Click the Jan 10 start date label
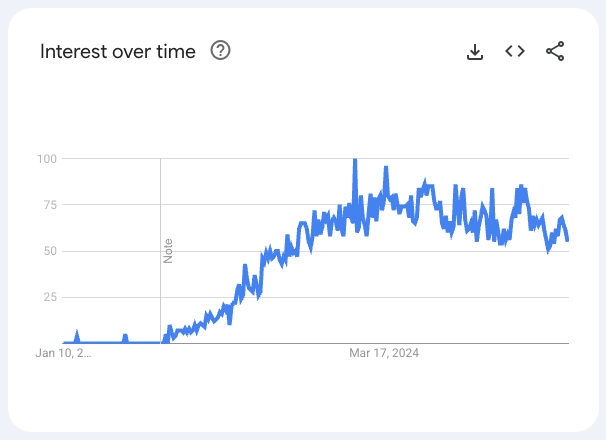The height and width of the screenshot is (440, 606). tap(63, 353)
